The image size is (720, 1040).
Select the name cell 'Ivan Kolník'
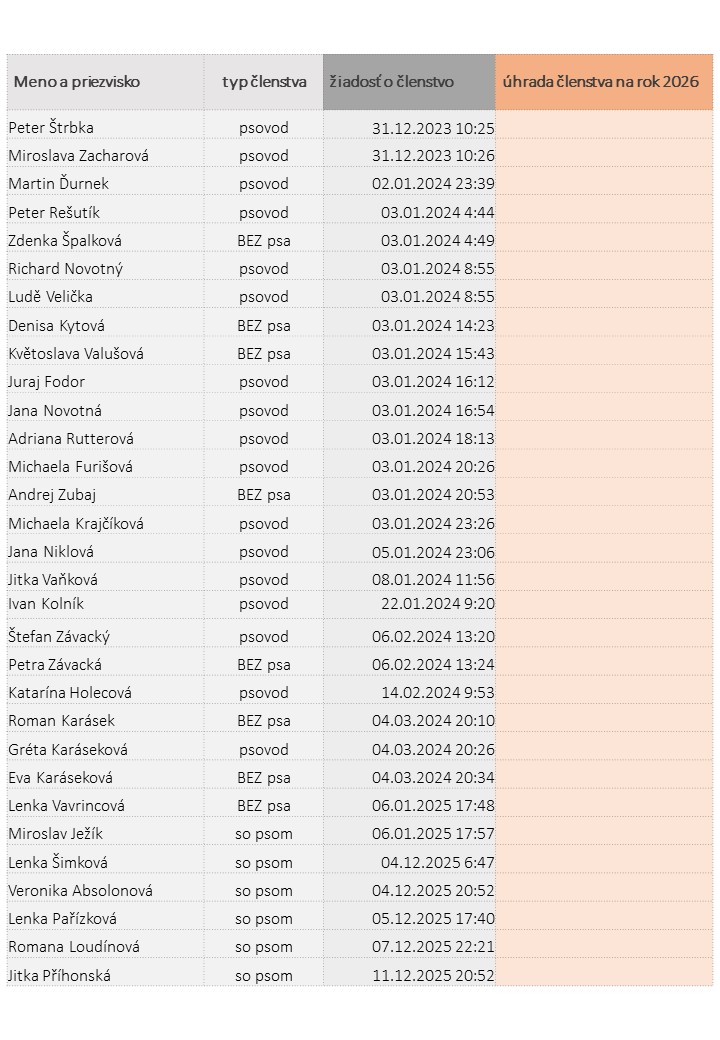point(46,604)
